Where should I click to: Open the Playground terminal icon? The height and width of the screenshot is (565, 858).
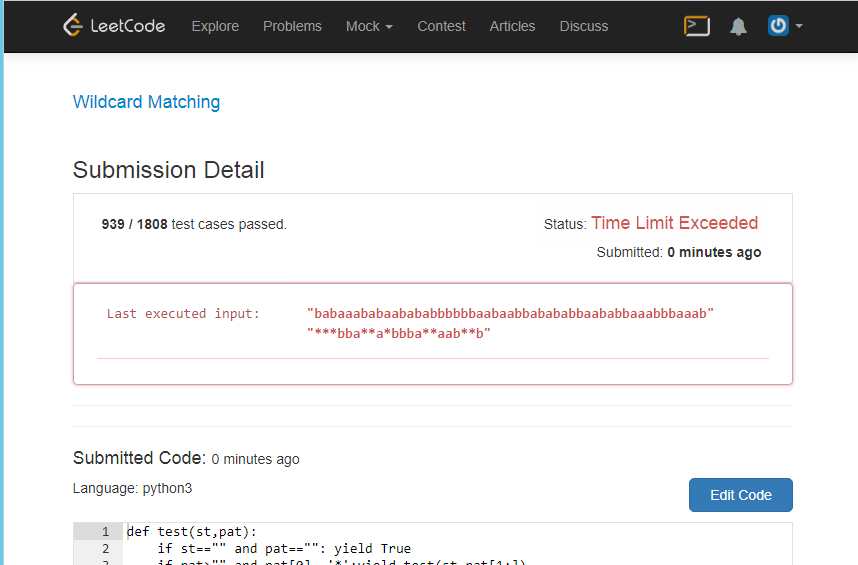[x=697, y=26]
